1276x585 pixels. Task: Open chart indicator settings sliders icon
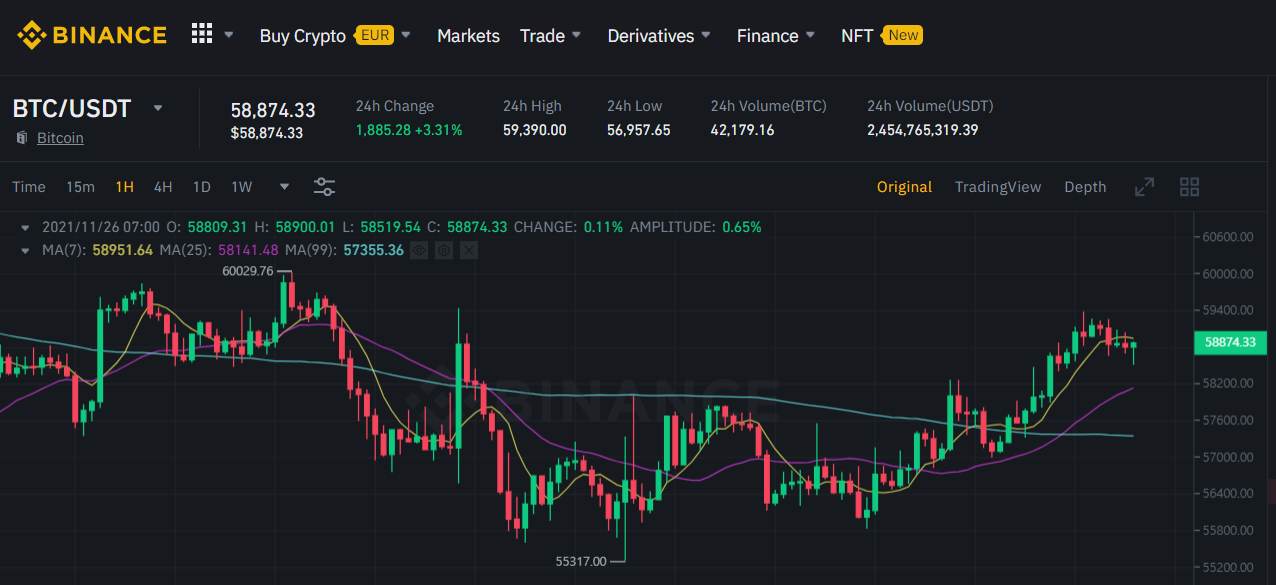coord(324,187)
